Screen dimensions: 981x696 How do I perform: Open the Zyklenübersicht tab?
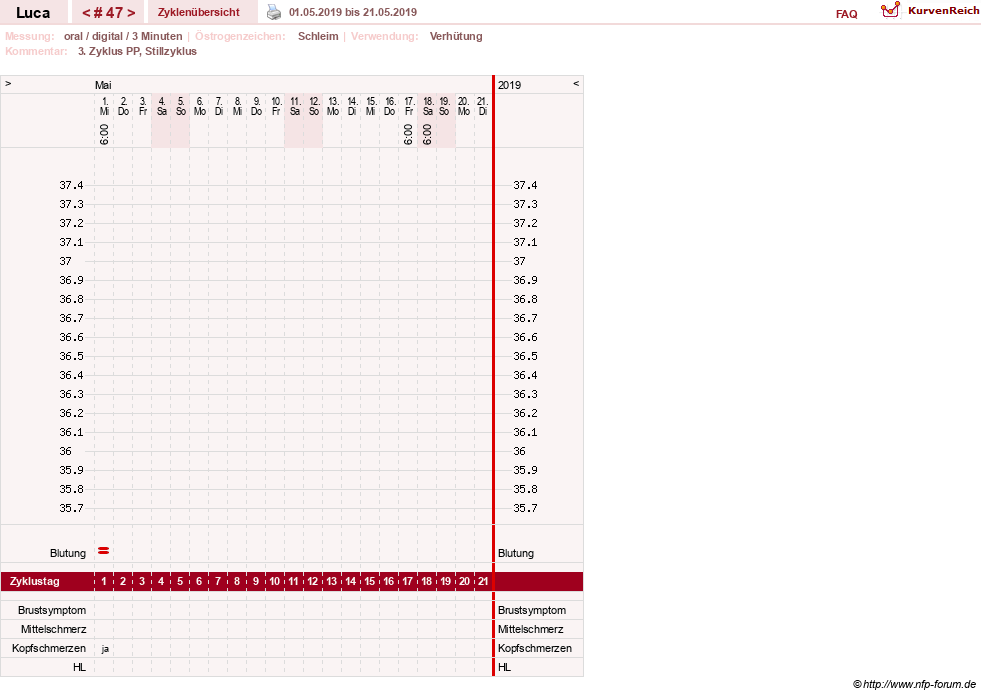tap(198, 12)
